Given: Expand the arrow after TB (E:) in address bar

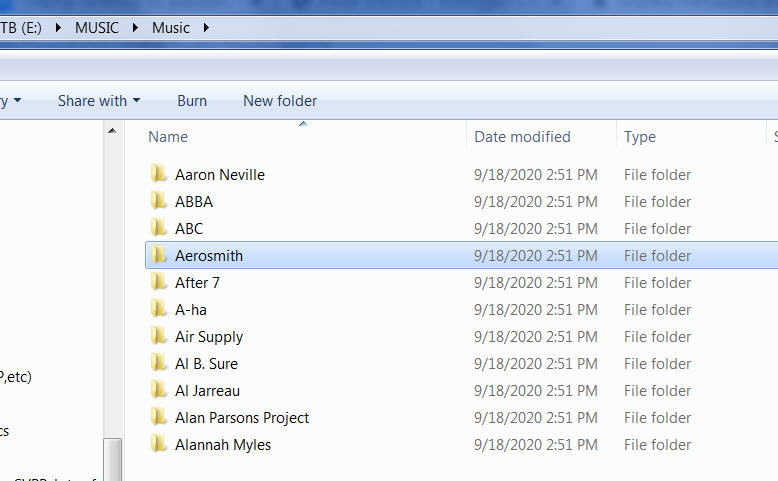Looking at the screenshot, I should tap(58, 28).
